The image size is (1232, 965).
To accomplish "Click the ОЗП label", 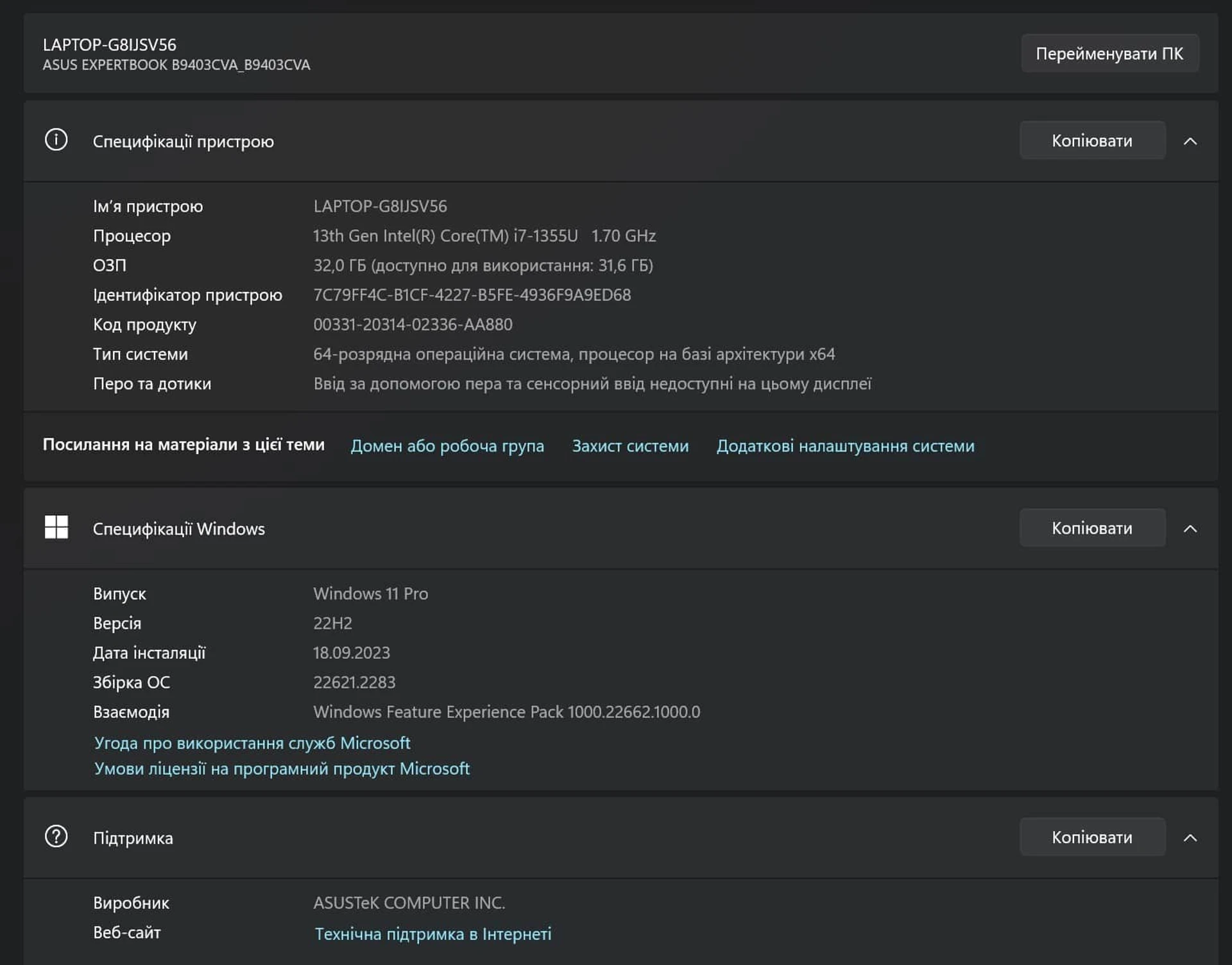I will (110, 266).
